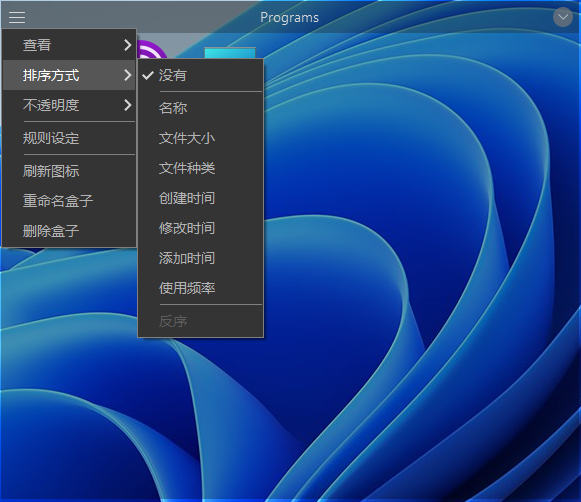Sort by 创建时间
This screenshot has height=502, width=581.
[x=200, y=198]
